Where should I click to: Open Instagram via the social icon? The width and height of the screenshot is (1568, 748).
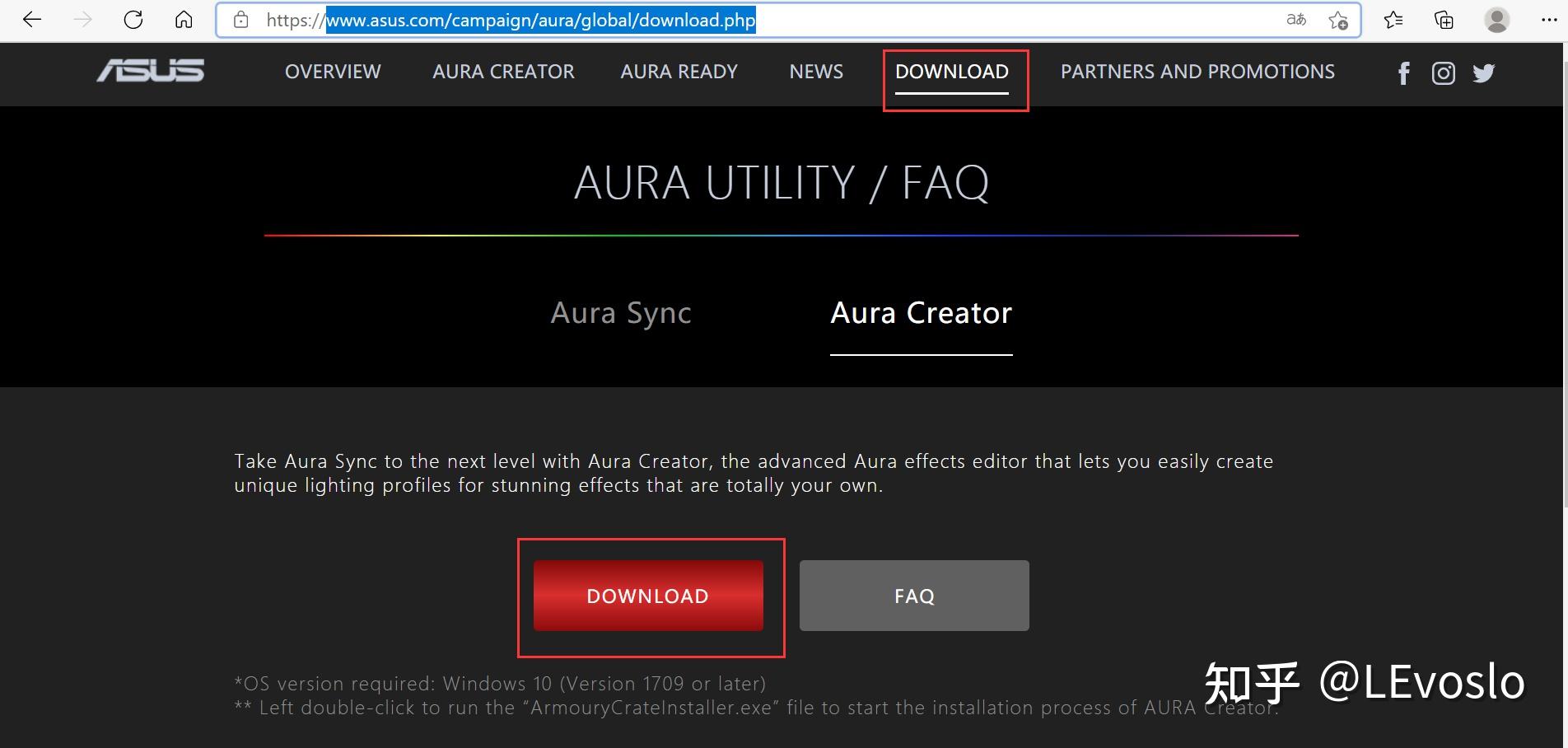pyautogui.click(x=1443, y=73)
